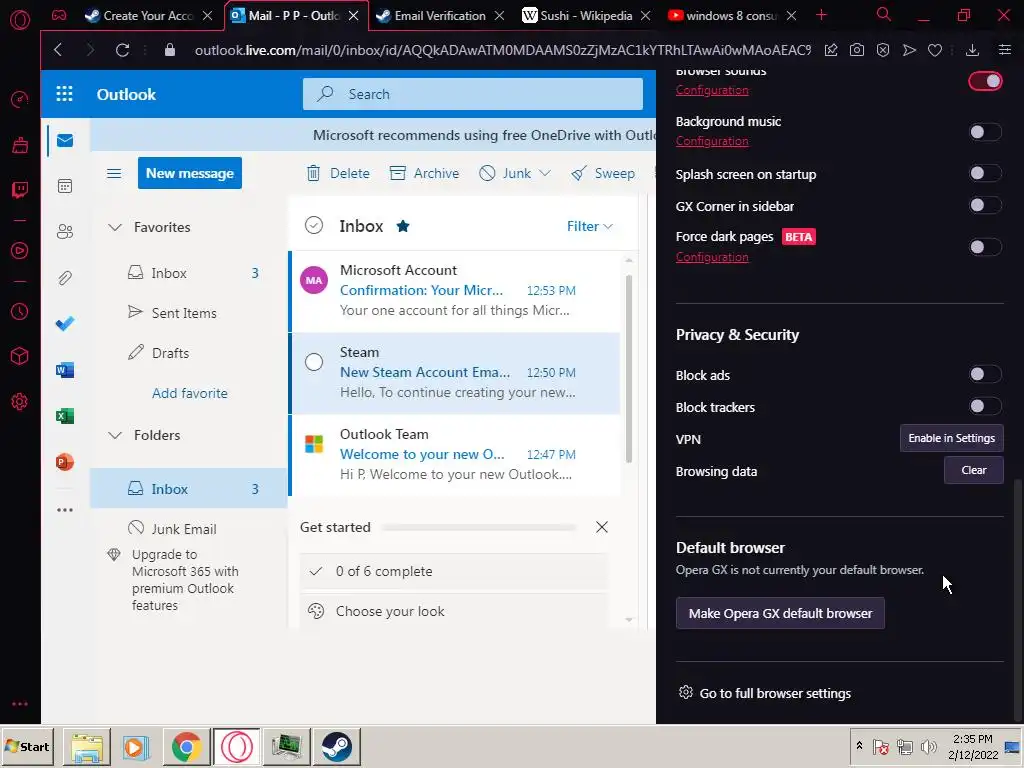Viewport: 1024px width, 768px height.
Task: Toggle the Outlook navigation pane hamburger
Action: point(114,173)
